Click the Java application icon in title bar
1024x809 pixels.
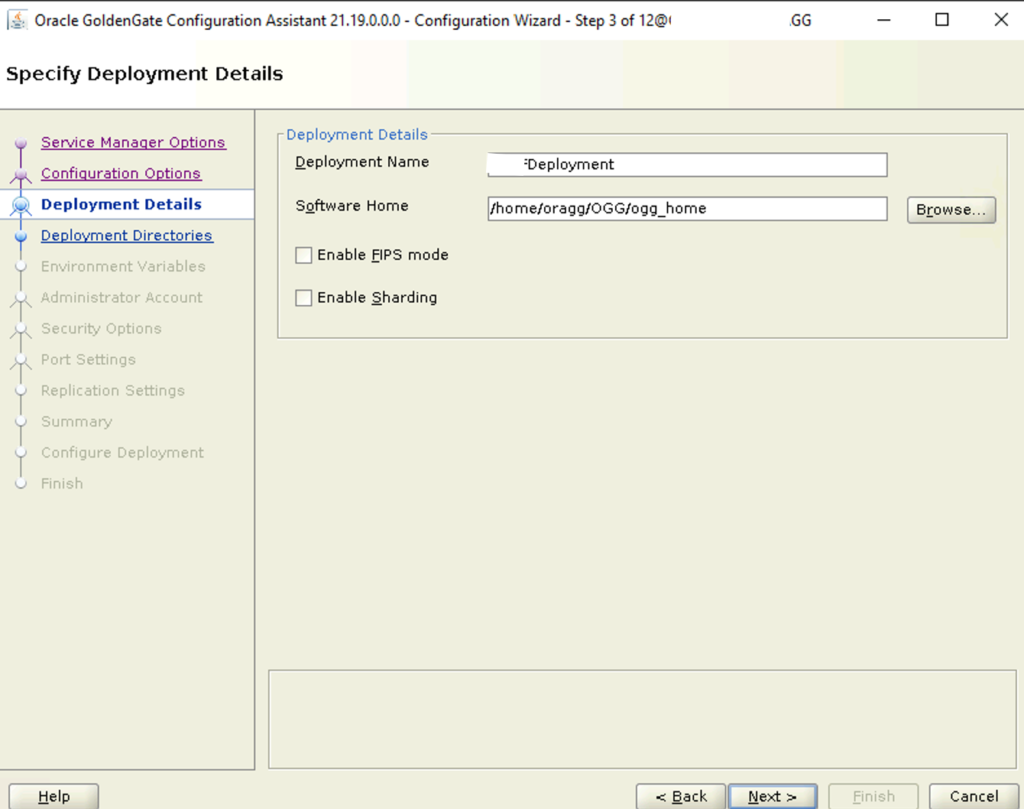coord(17,20)
